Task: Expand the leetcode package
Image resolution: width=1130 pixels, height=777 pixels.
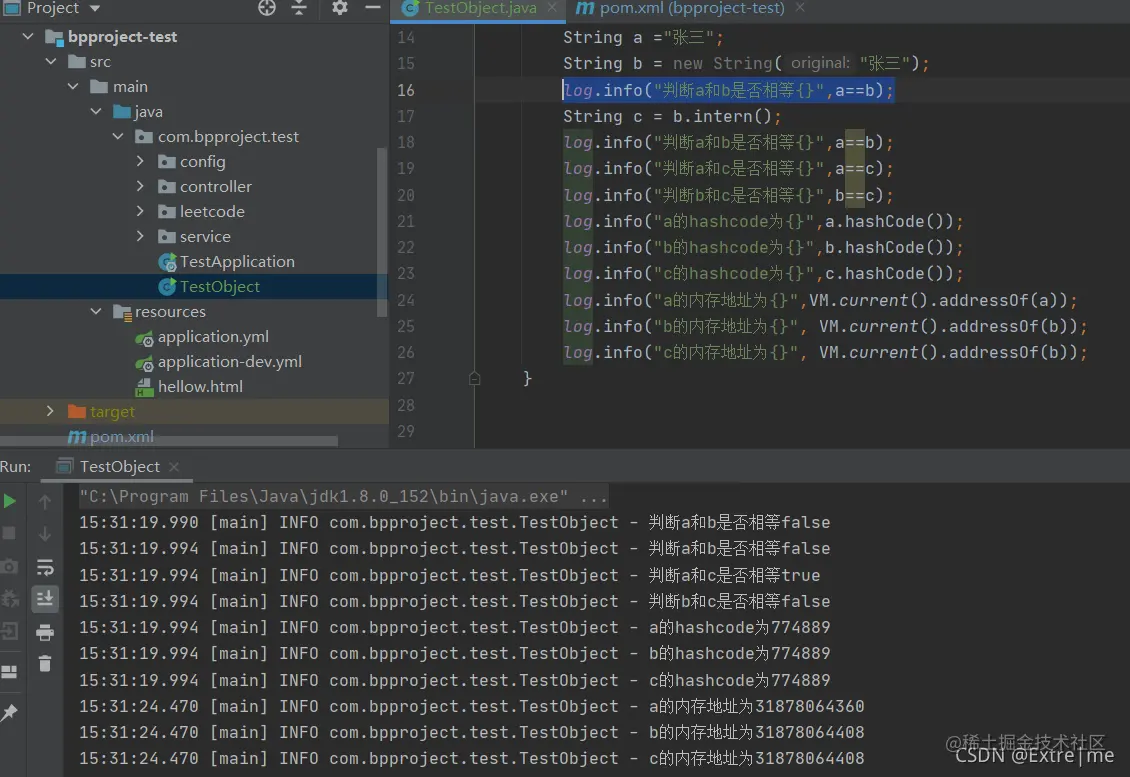Action: [141, 211]
